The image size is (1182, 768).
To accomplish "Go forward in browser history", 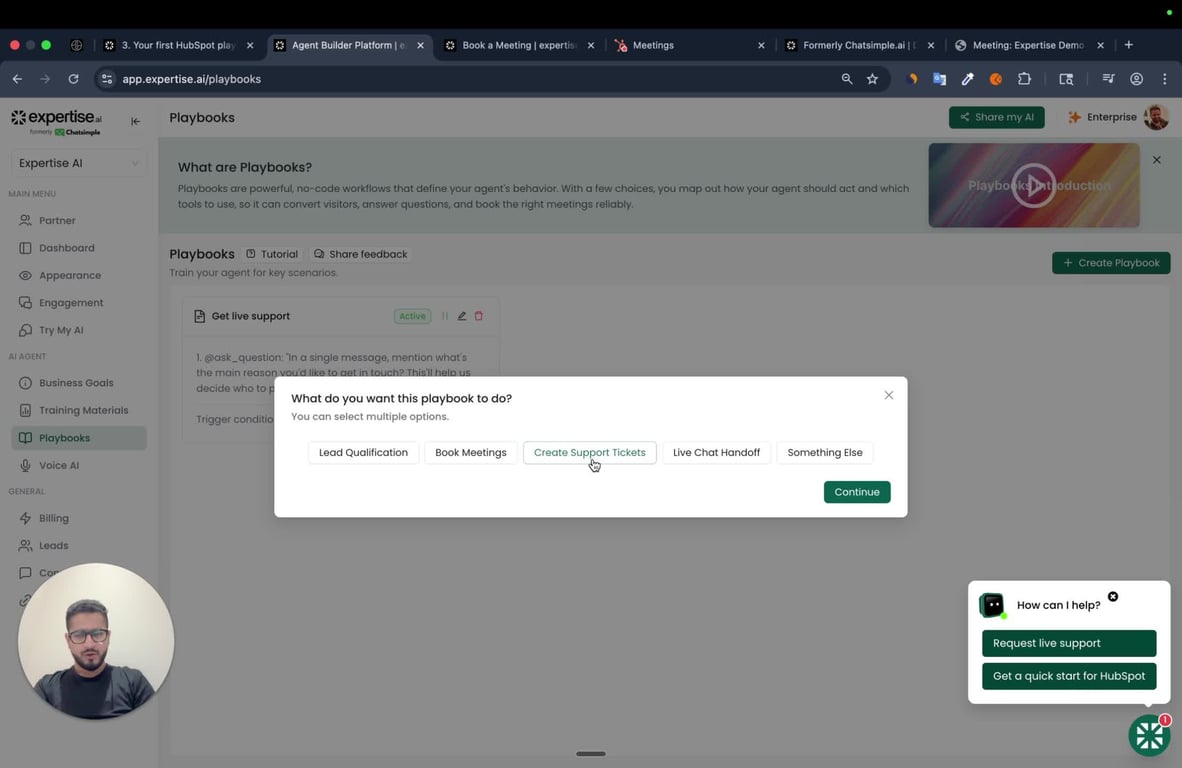I will (x=45, y=79).
